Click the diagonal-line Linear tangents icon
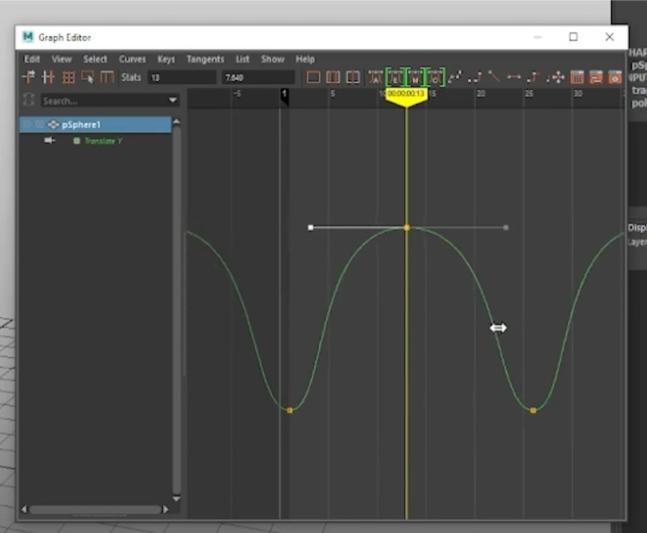647x533 pixels. (x=494, y=77)
